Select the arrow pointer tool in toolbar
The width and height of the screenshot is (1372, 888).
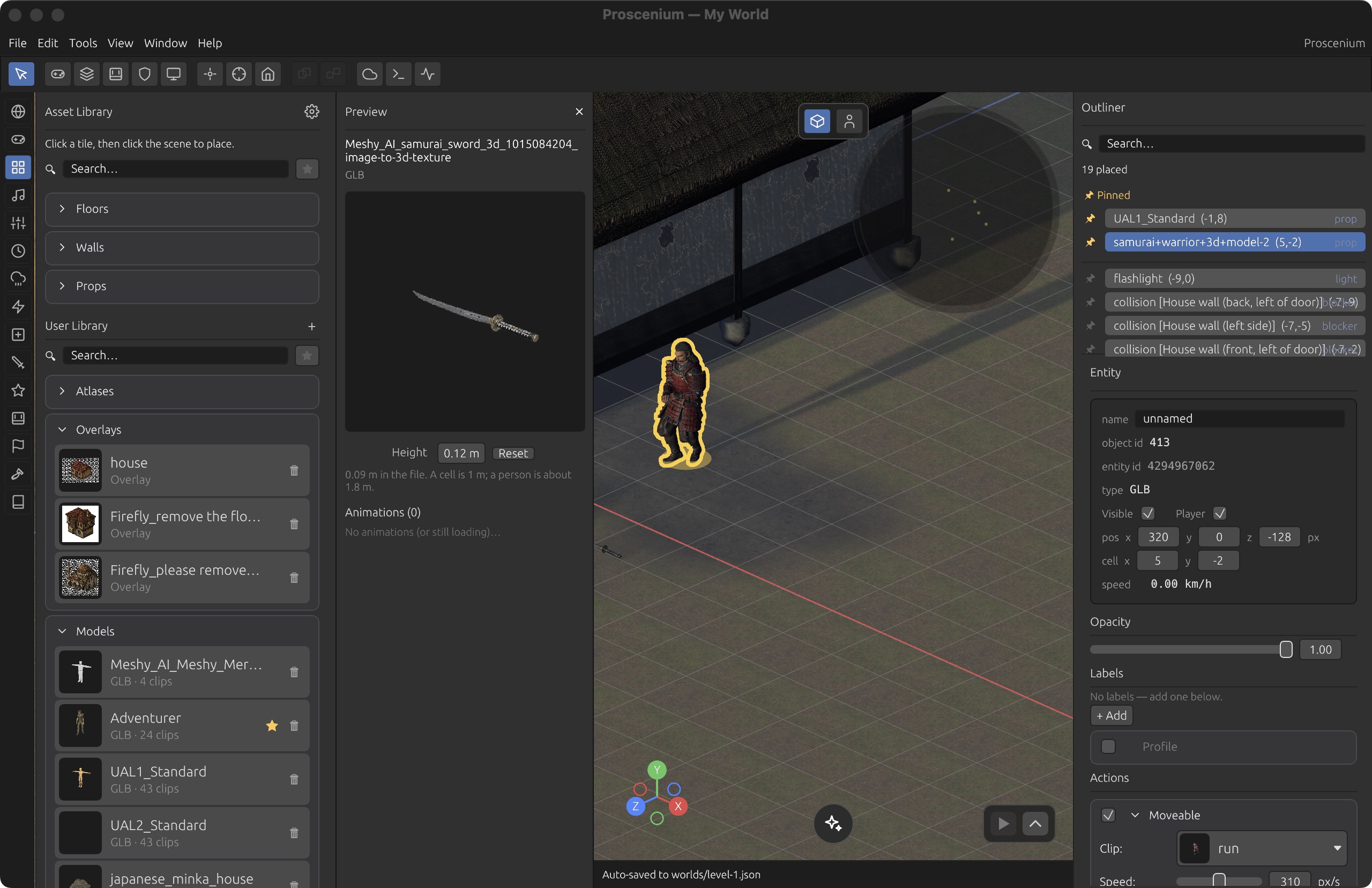pyautogui.click(x=21, y=74)
